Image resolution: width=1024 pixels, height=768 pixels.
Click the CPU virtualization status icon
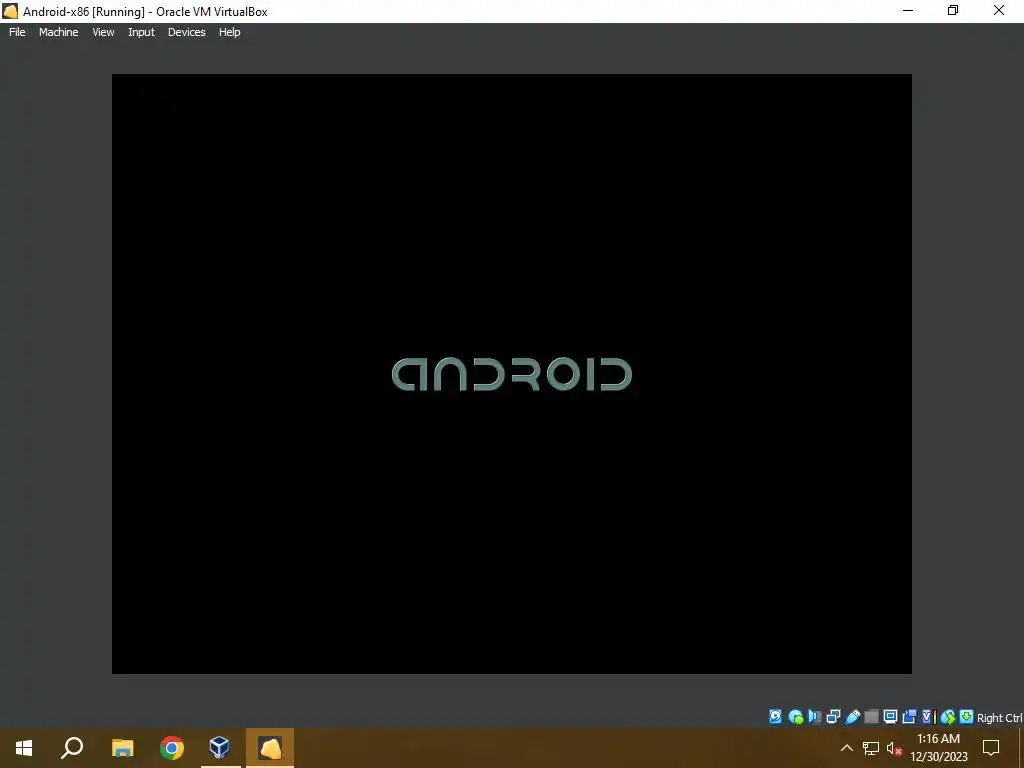[x=928, y=717]
